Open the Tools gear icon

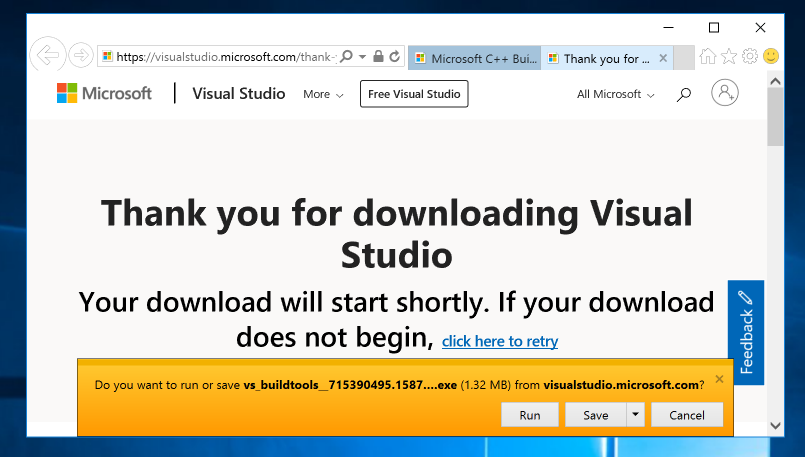[x=750, y=57]
